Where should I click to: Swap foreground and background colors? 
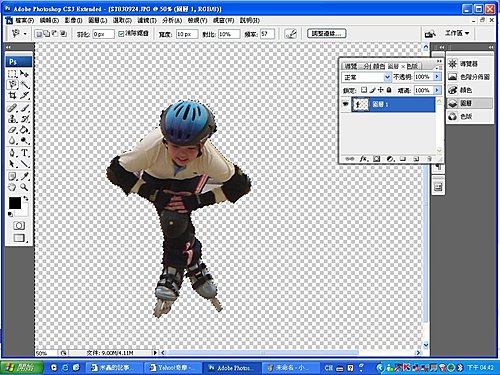(x=26, y=199)
